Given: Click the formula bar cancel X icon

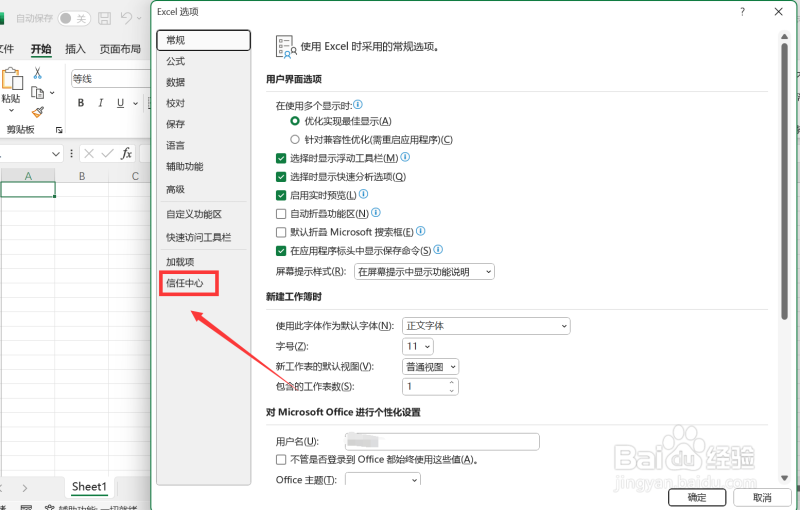Looking at the screenshot, I should 89,154.
